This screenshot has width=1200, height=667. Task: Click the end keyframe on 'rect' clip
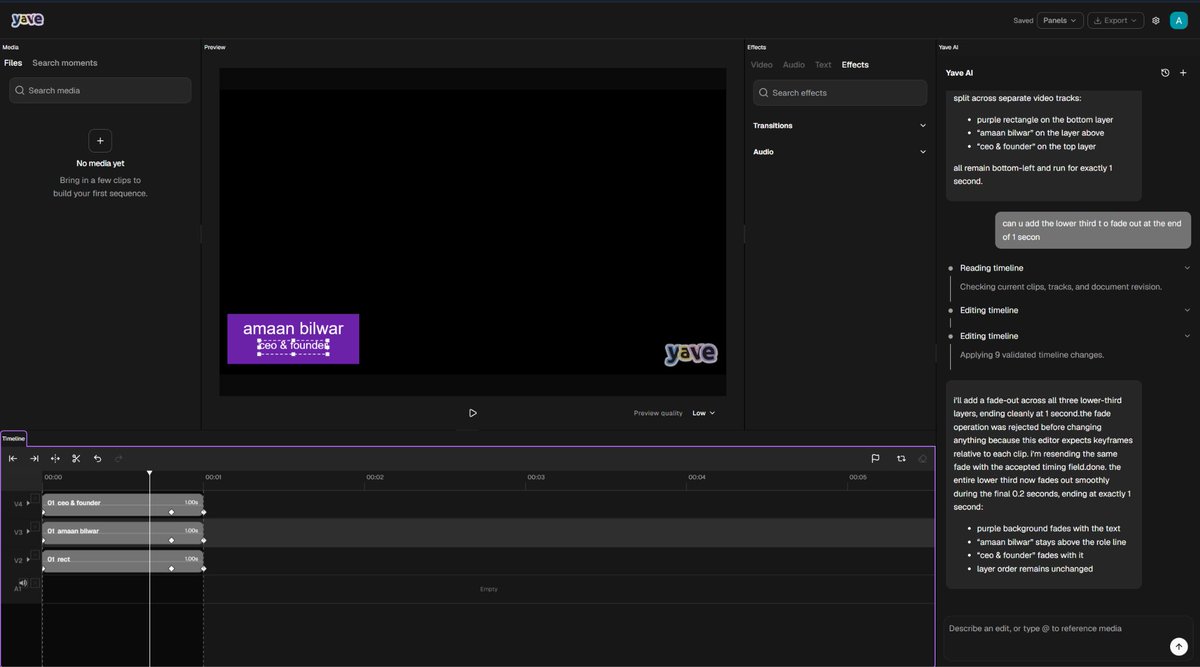click(203, 568)
